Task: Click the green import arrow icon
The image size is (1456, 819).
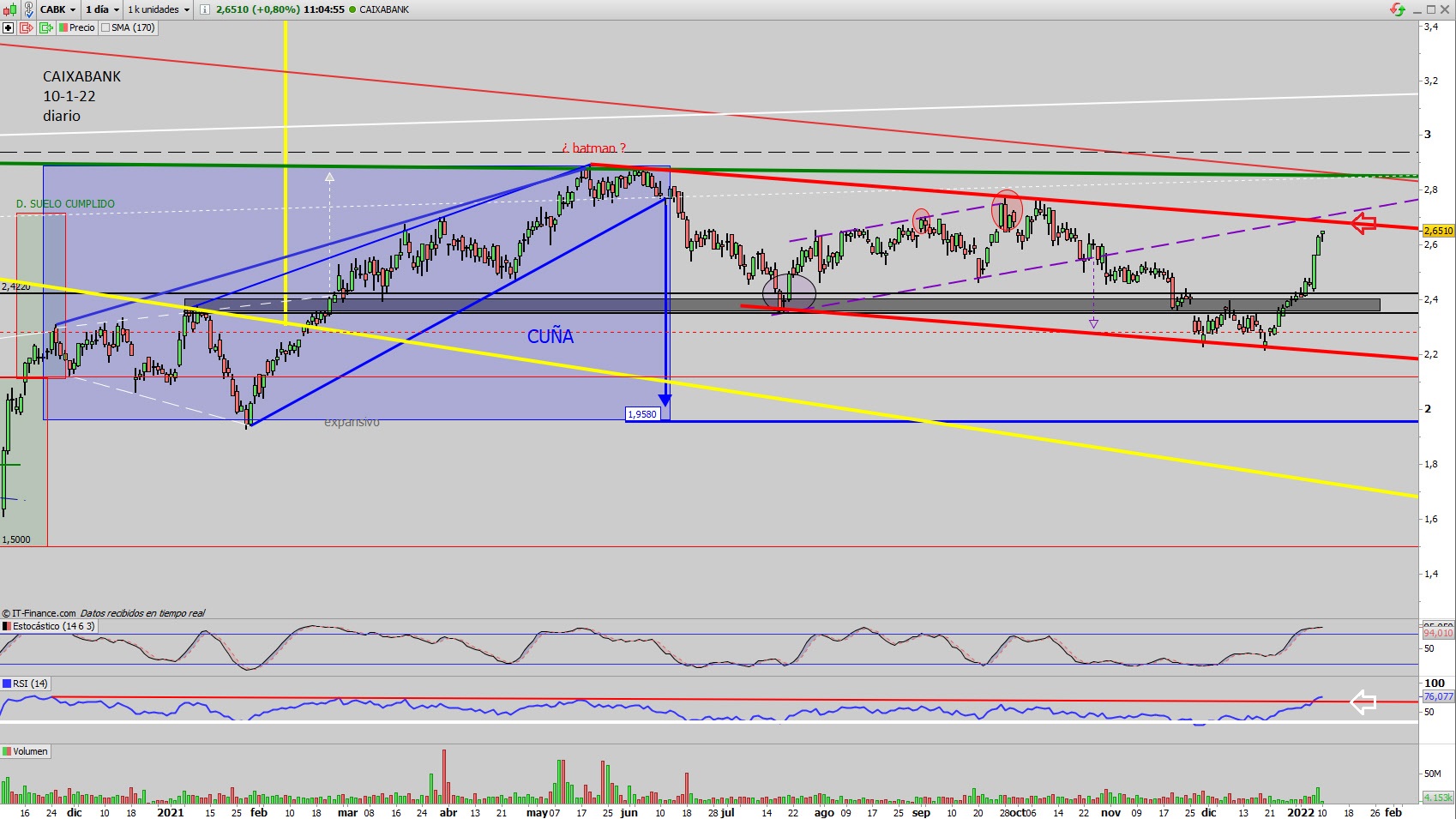Action: (45, 27)
